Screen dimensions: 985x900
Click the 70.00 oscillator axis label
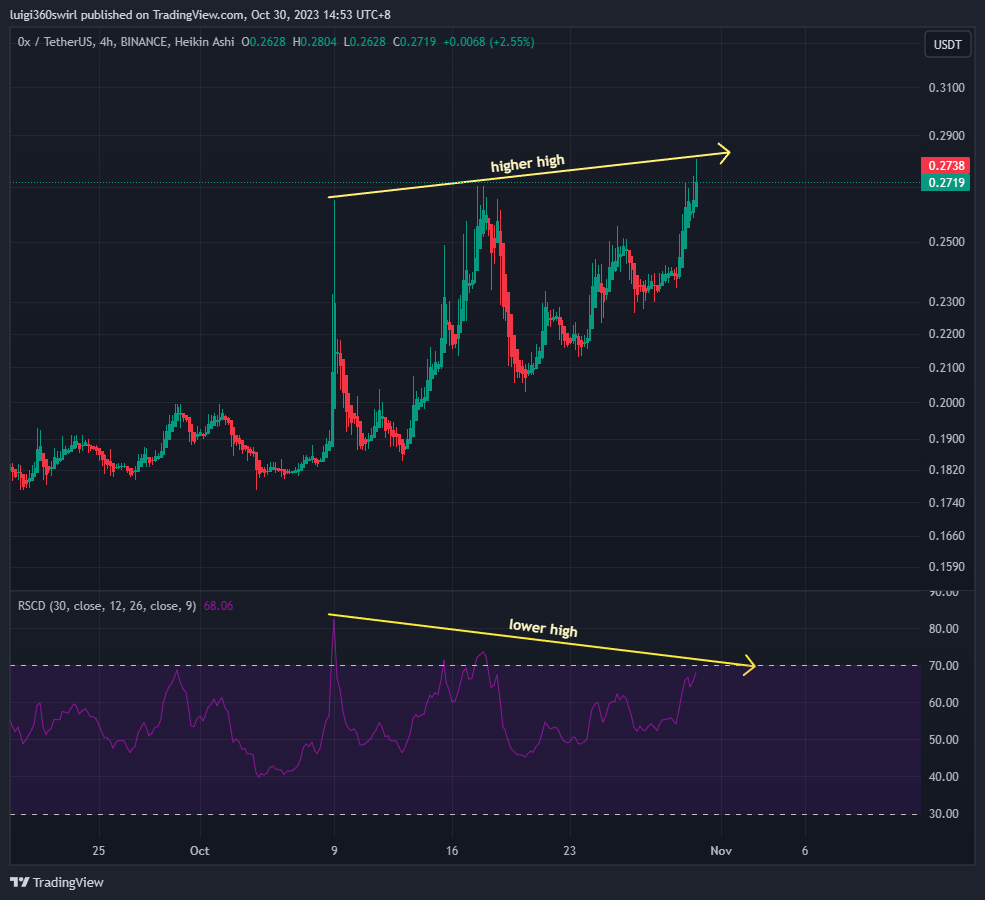944,666
